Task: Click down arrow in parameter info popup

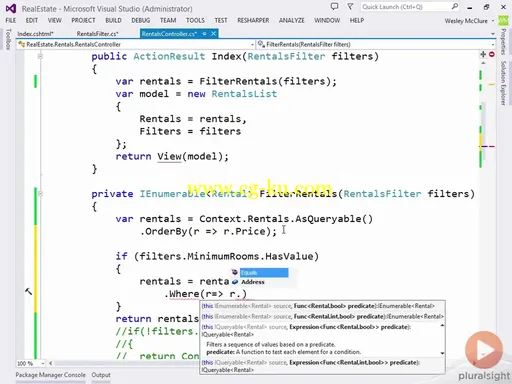Action: point(442,353)
